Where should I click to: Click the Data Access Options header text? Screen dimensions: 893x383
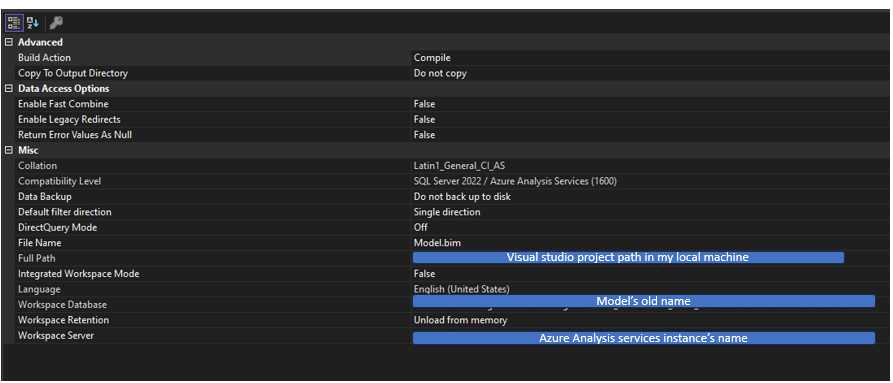tap(64, 89)
